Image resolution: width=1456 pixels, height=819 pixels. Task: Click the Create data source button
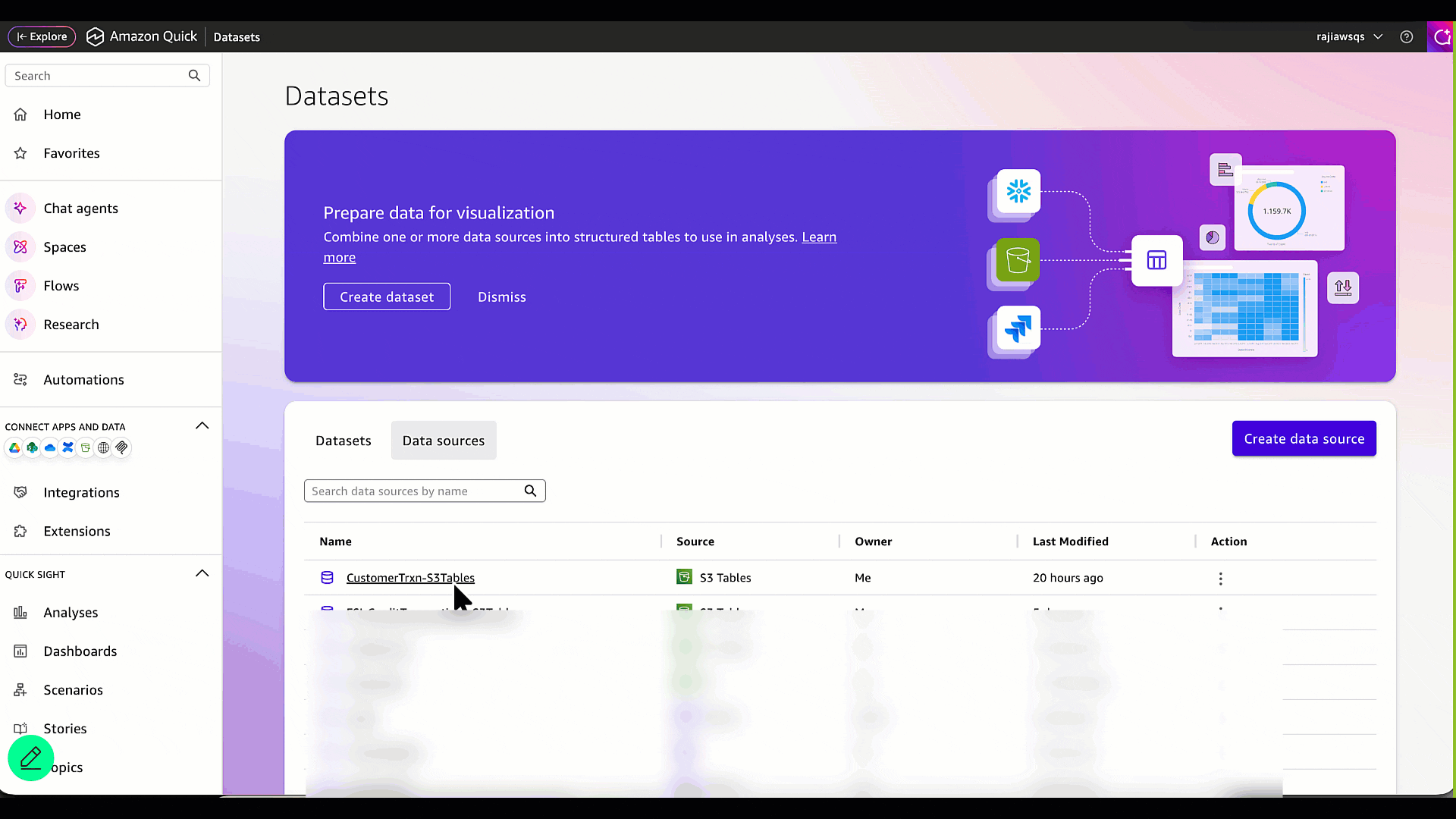click(1304, 438)
